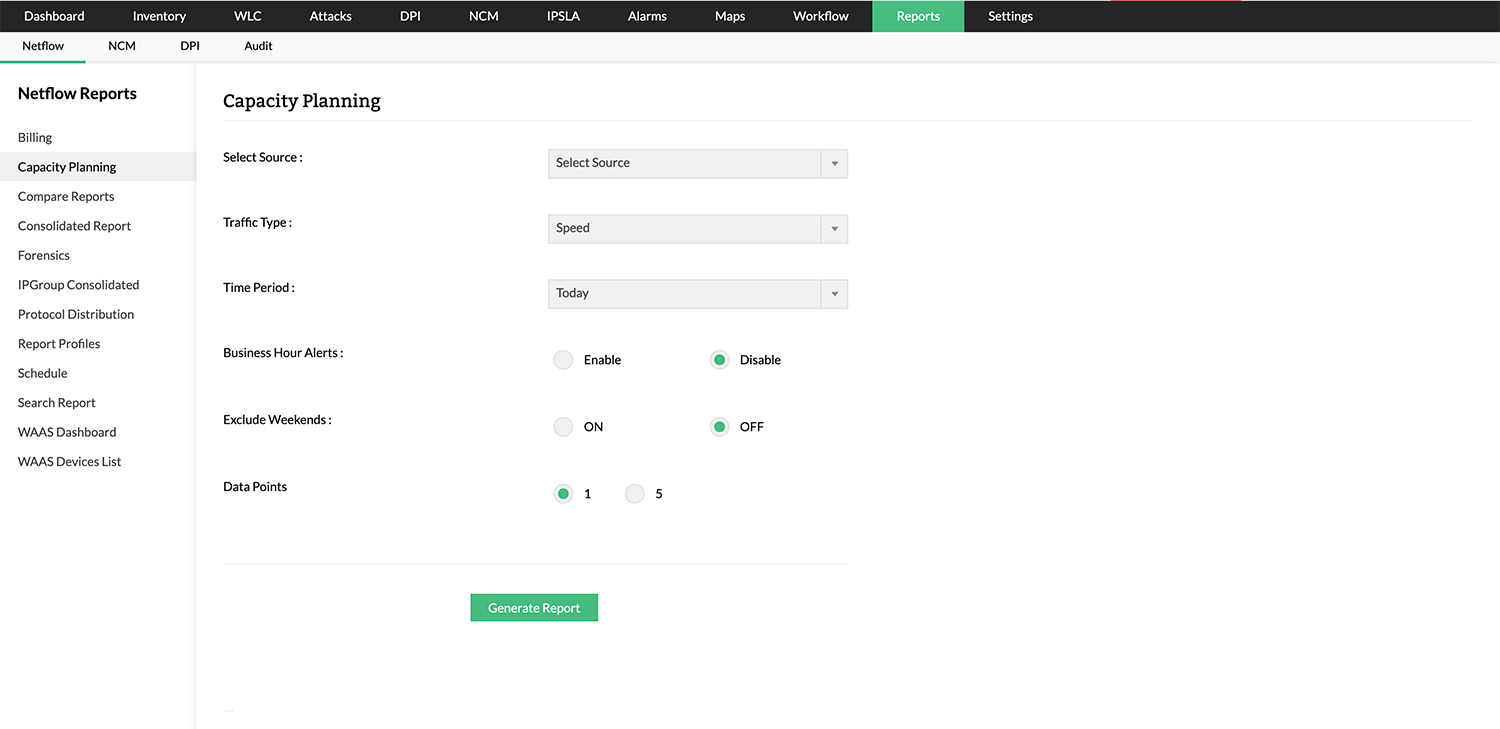
Task: Switch to the Workflow tab
Action: 821,16
